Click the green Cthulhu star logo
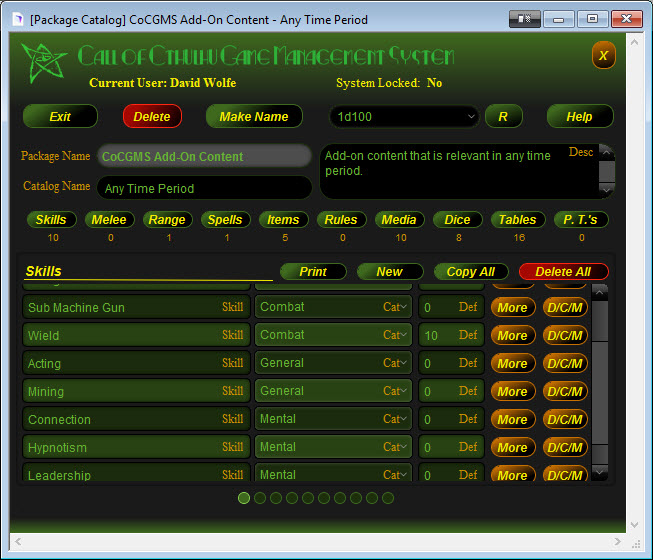The image size is (653, 560). click(x=43, y=63)
